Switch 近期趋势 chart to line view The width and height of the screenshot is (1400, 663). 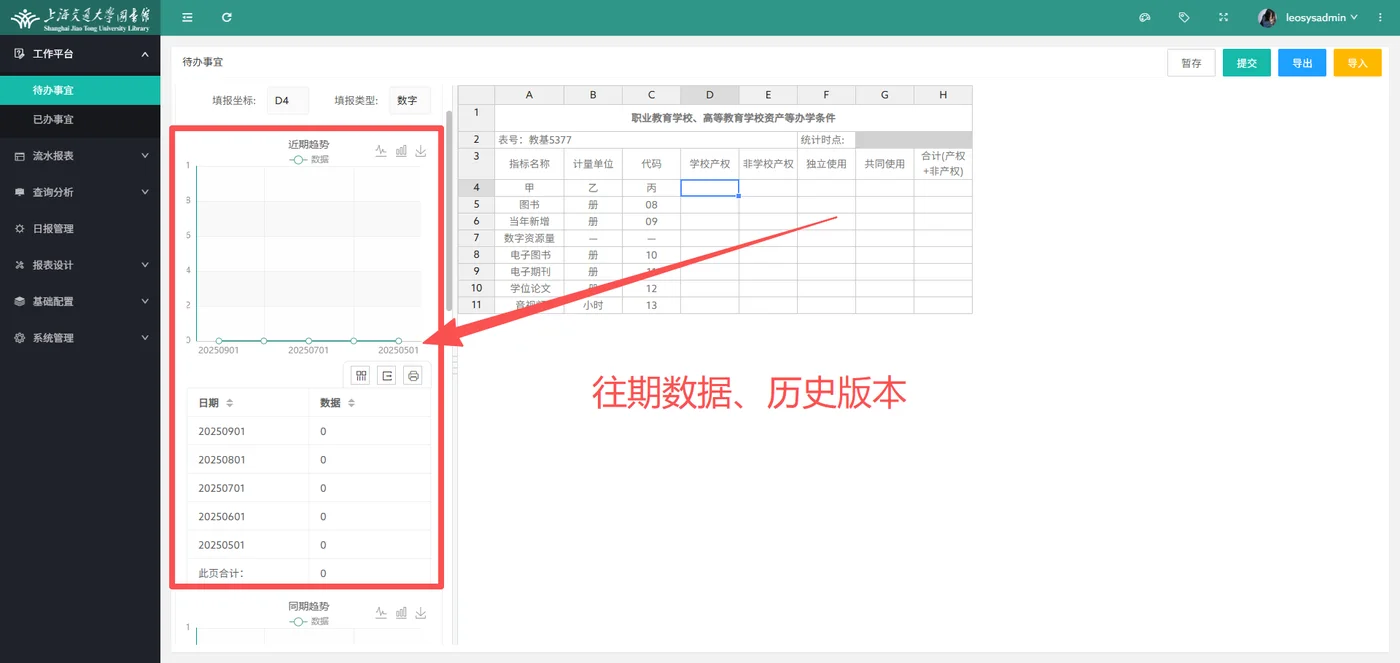pos(381,151)
